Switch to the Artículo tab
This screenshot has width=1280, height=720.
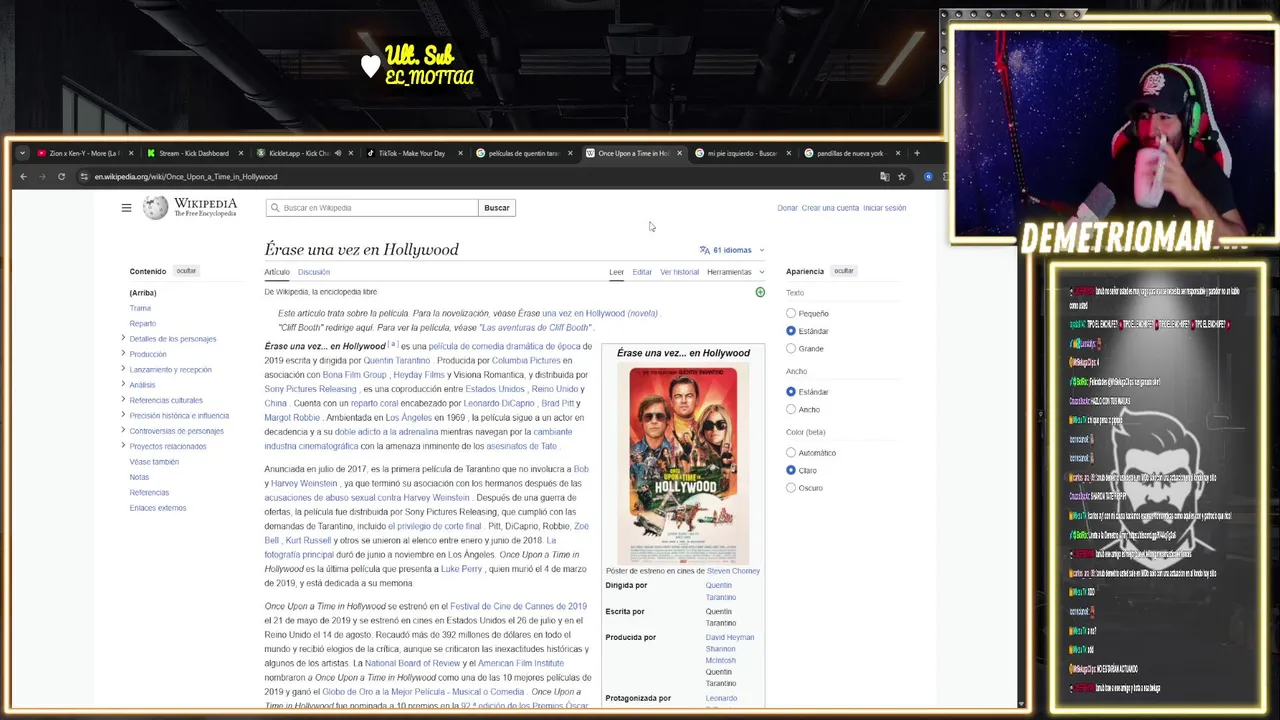277,272
